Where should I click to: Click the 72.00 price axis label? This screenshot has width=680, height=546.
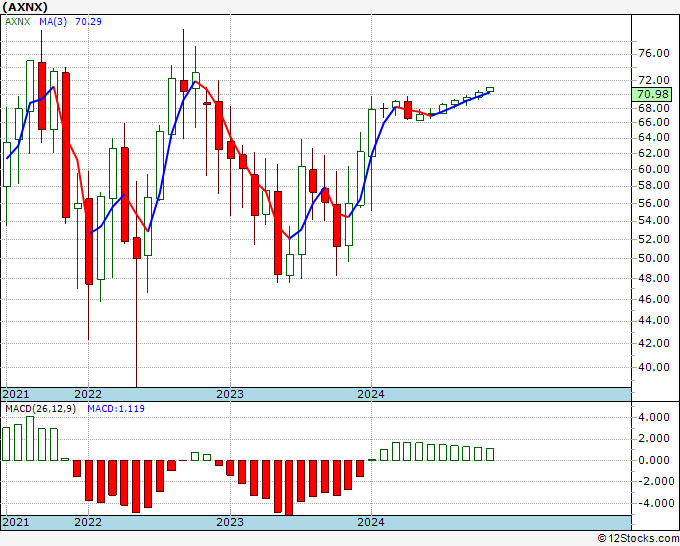[654, 80]
